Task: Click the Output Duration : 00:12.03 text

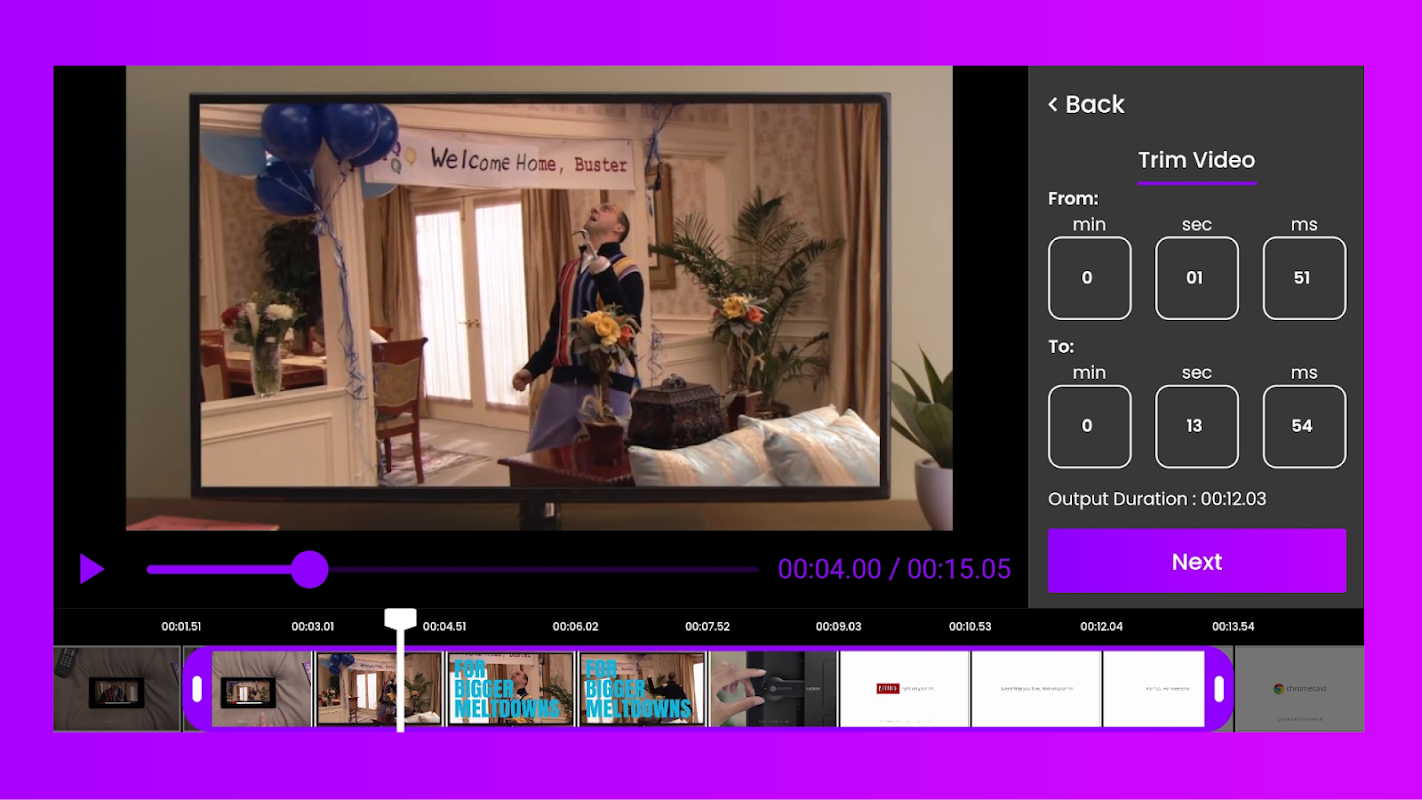Action: [x=1157, y=499]
